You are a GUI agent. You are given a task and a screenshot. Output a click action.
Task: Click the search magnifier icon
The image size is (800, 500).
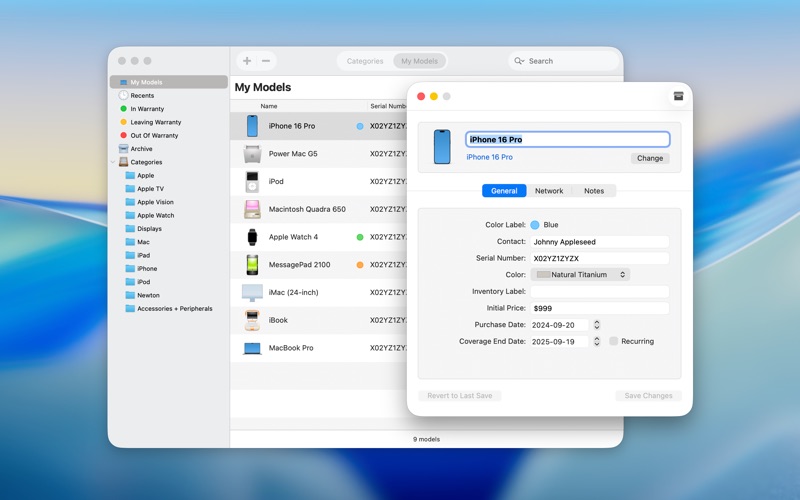click(519, 61)
